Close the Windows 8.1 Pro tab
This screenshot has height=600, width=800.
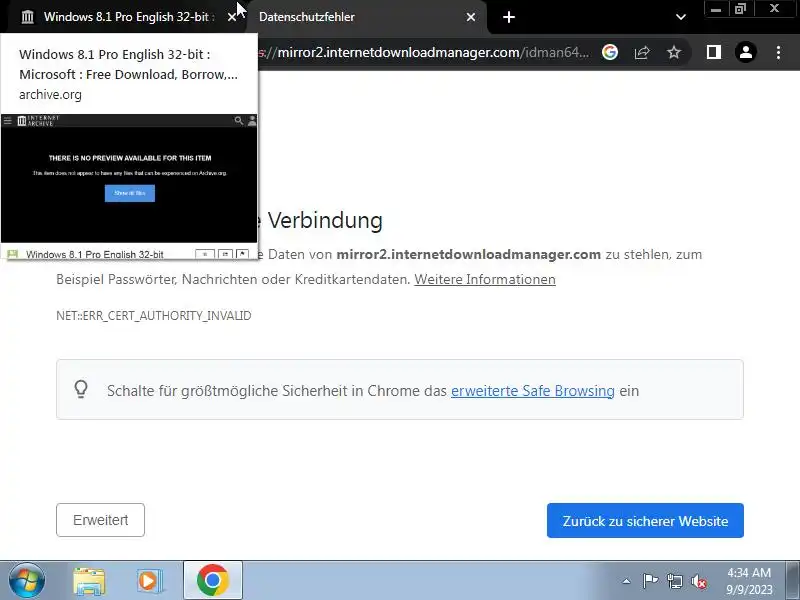pyautogui.click(x=232, y=17)
